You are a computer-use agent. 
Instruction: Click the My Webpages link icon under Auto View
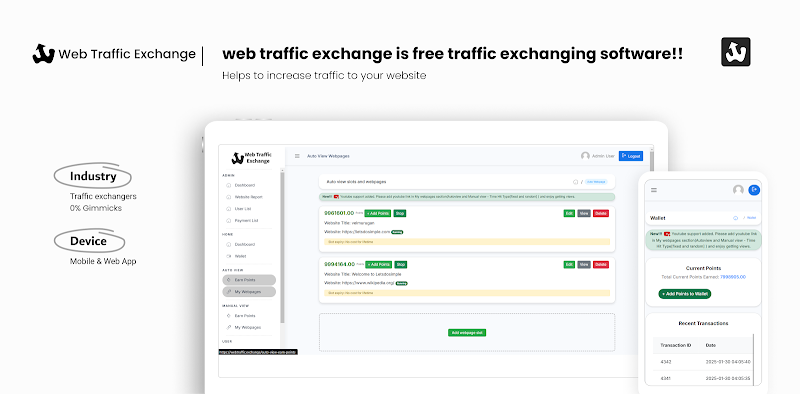(228, 292)
